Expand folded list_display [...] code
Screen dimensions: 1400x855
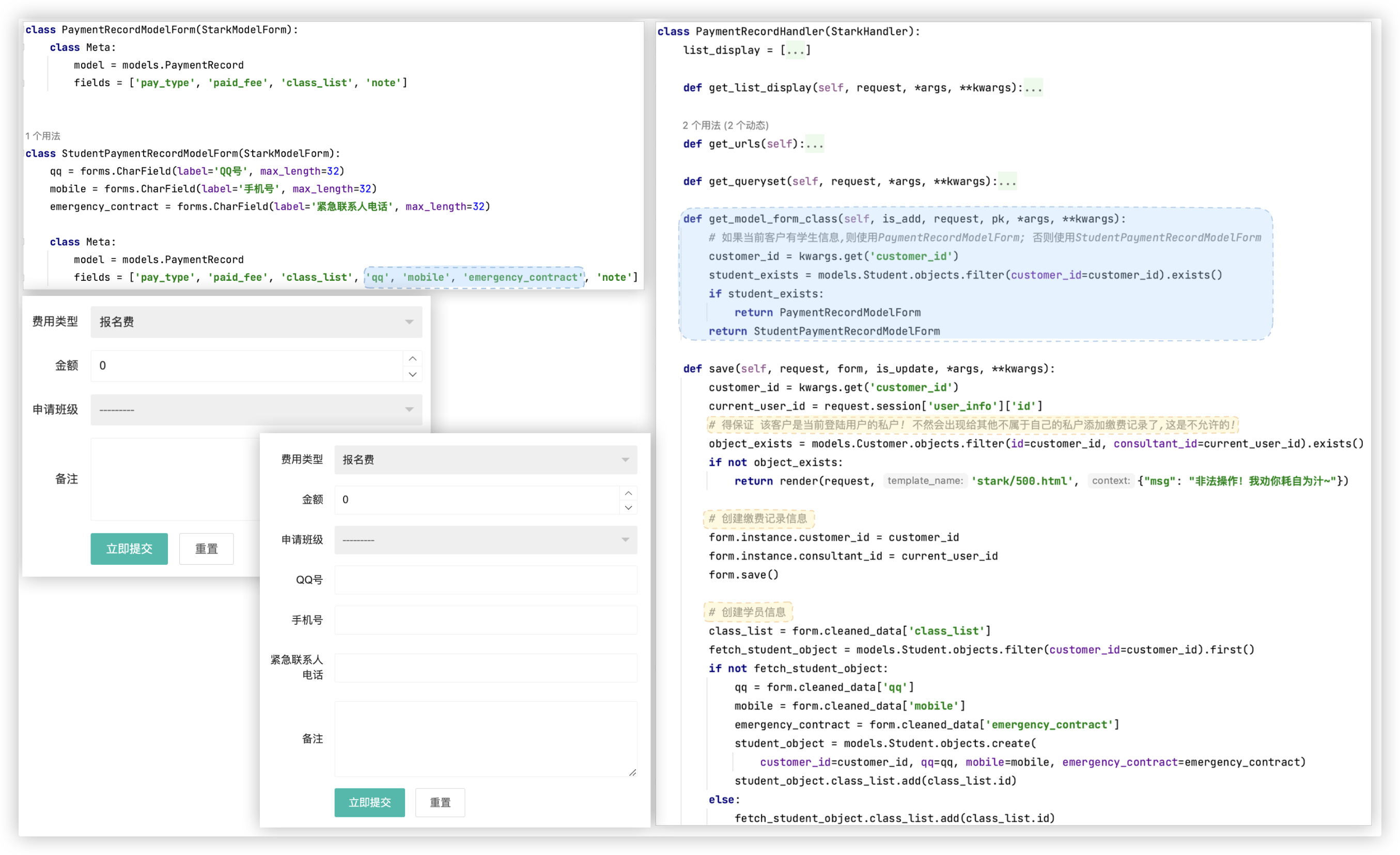click(795, 51)
